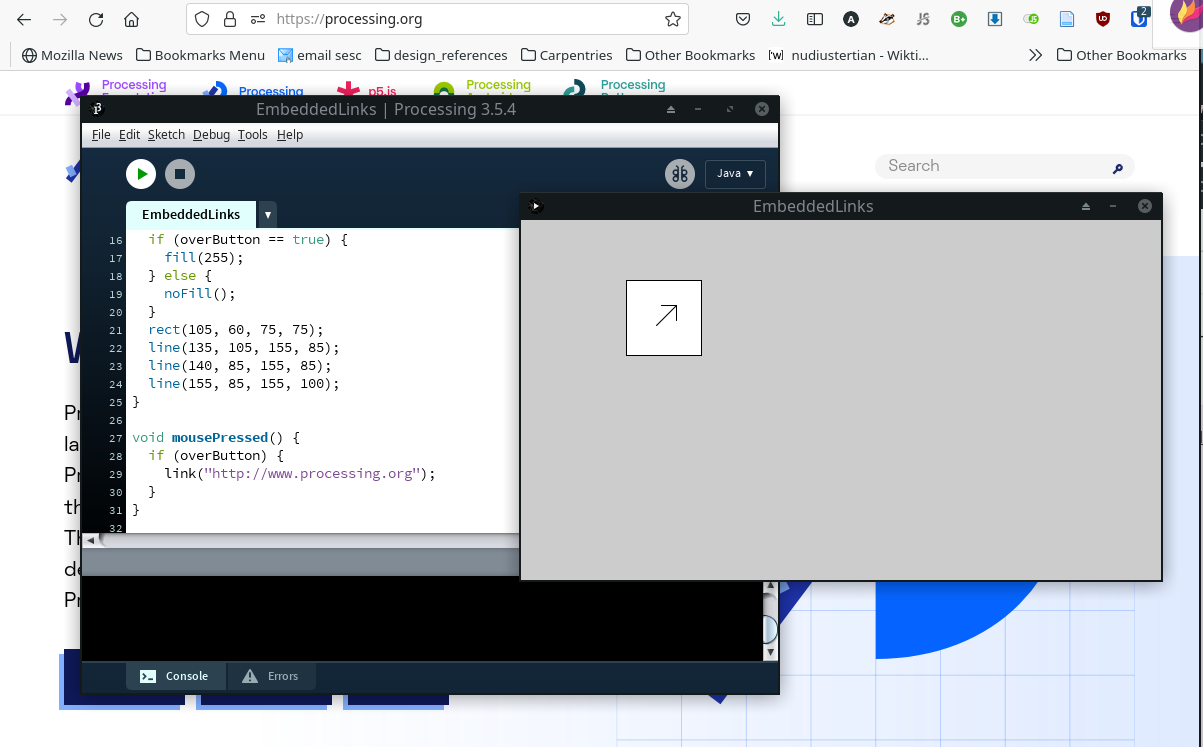The width and height of the screenshot is (1203, 747).
Task: Click the green B+ extension icon
Action: 959,19
